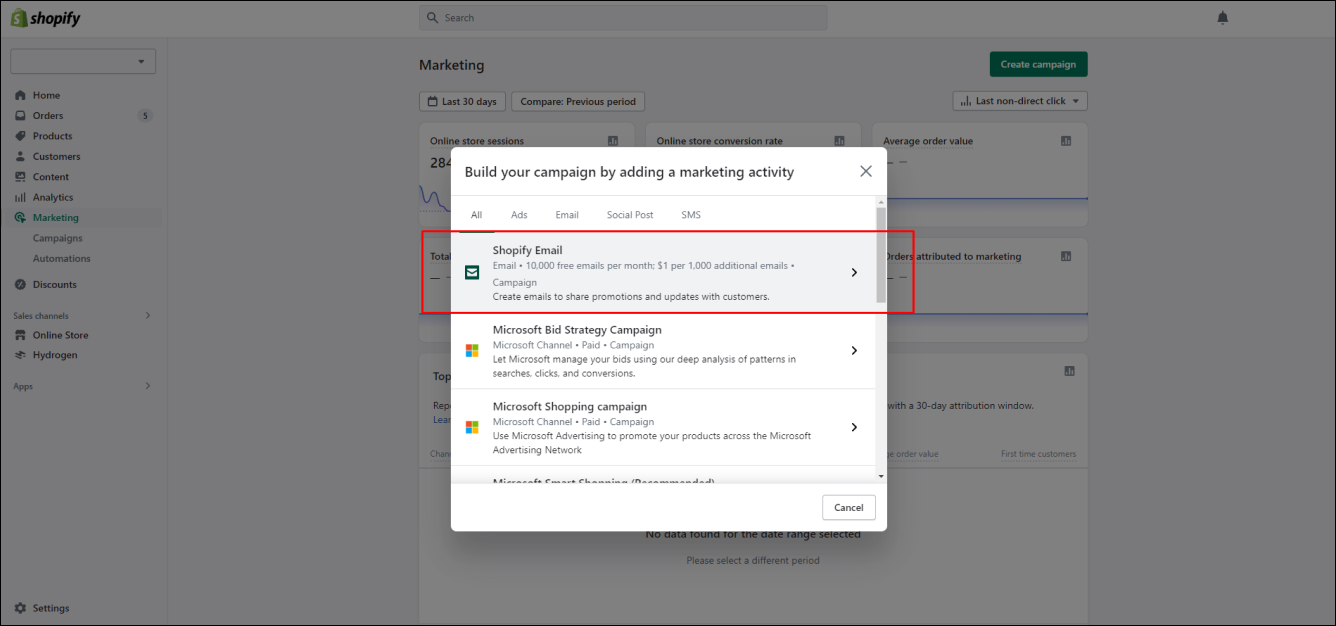Open report icon on Online store sessions
1336x626 pixels.
coord(613,141)
